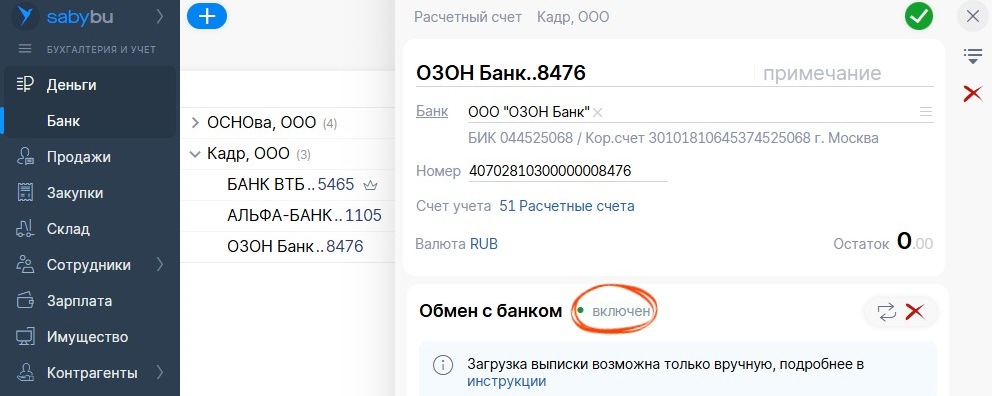
Task: Click the Склад cart icon
Action: point(25,229)
